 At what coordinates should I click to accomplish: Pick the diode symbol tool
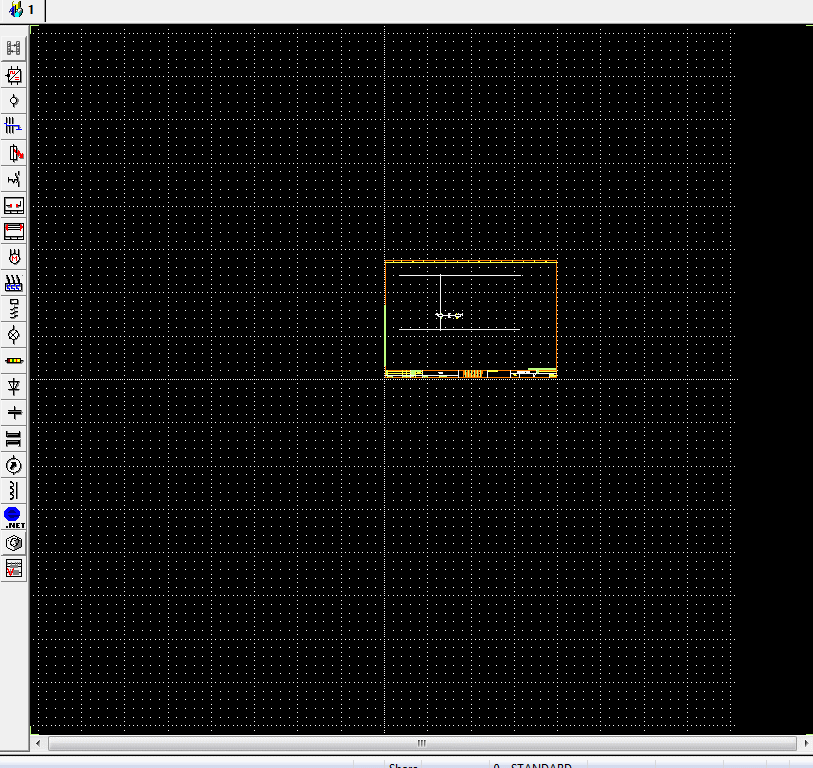[13, 387]
